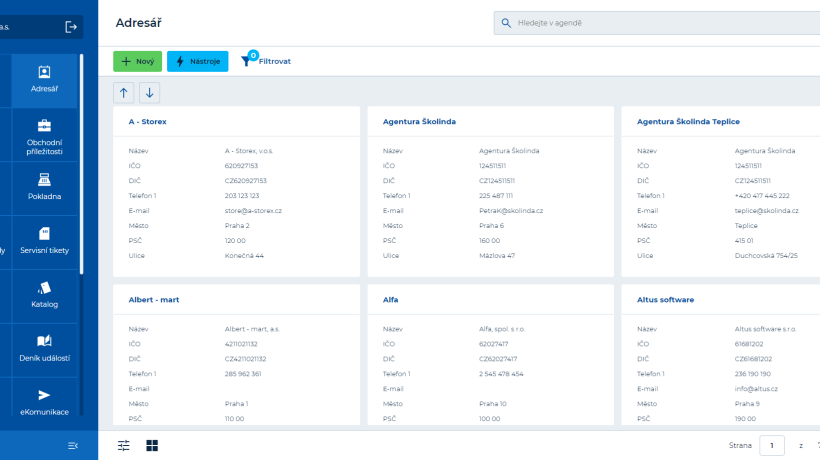Open the Adresář module in sidebar
This screenshot has width=820, height=460.
pyautogui.click(x=44, y=80)
